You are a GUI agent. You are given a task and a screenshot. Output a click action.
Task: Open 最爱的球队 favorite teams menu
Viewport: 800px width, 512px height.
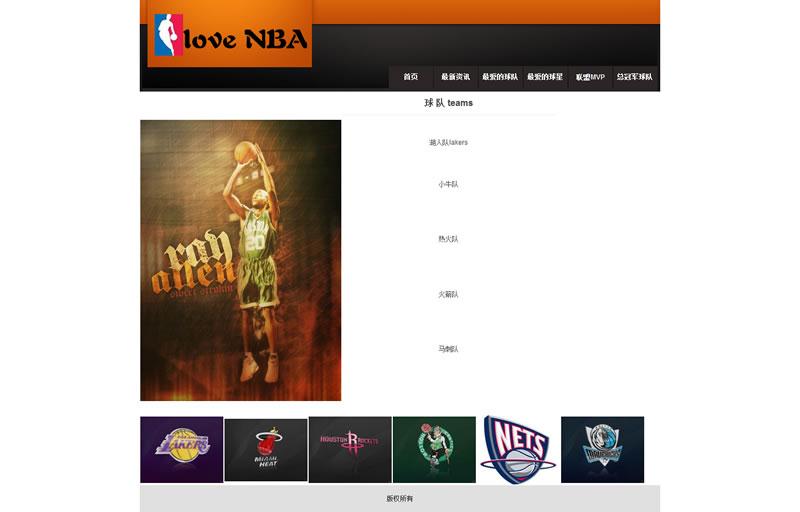click(x=500, y=77)
